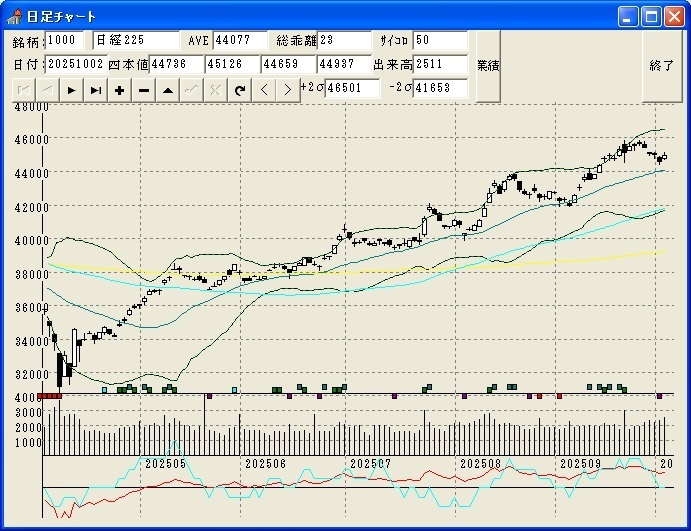Click the plus (add) toolbar icon
Screen dimensions: 691x531
point(120,90)
